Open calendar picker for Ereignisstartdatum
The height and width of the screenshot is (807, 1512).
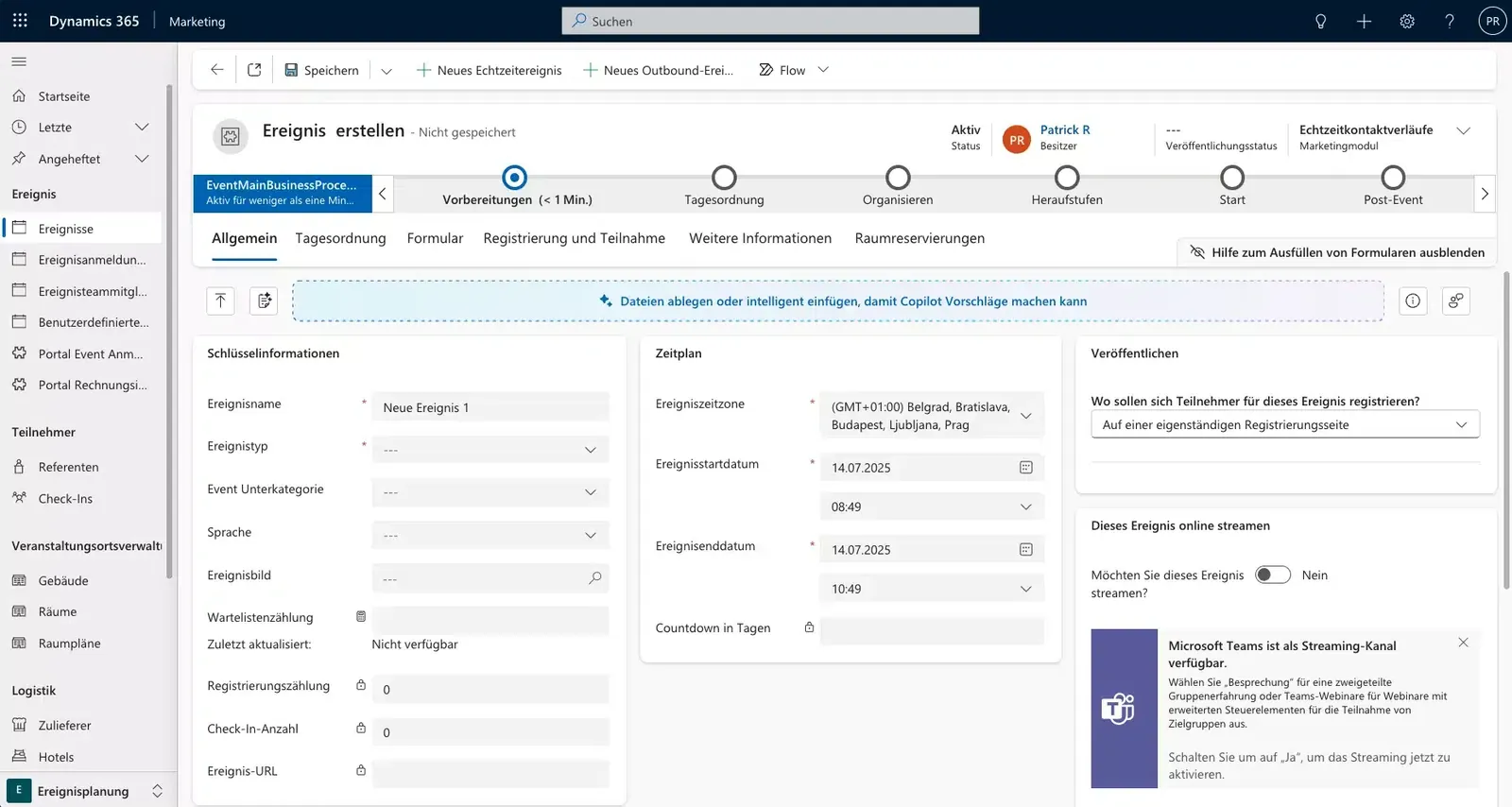1026,468
